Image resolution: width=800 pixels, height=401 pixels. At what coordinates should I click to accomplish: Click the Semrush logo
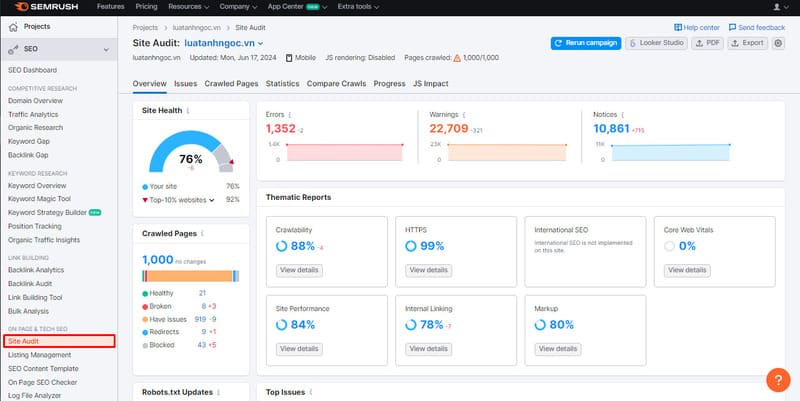pyautogui.click(x=41, y=7)
